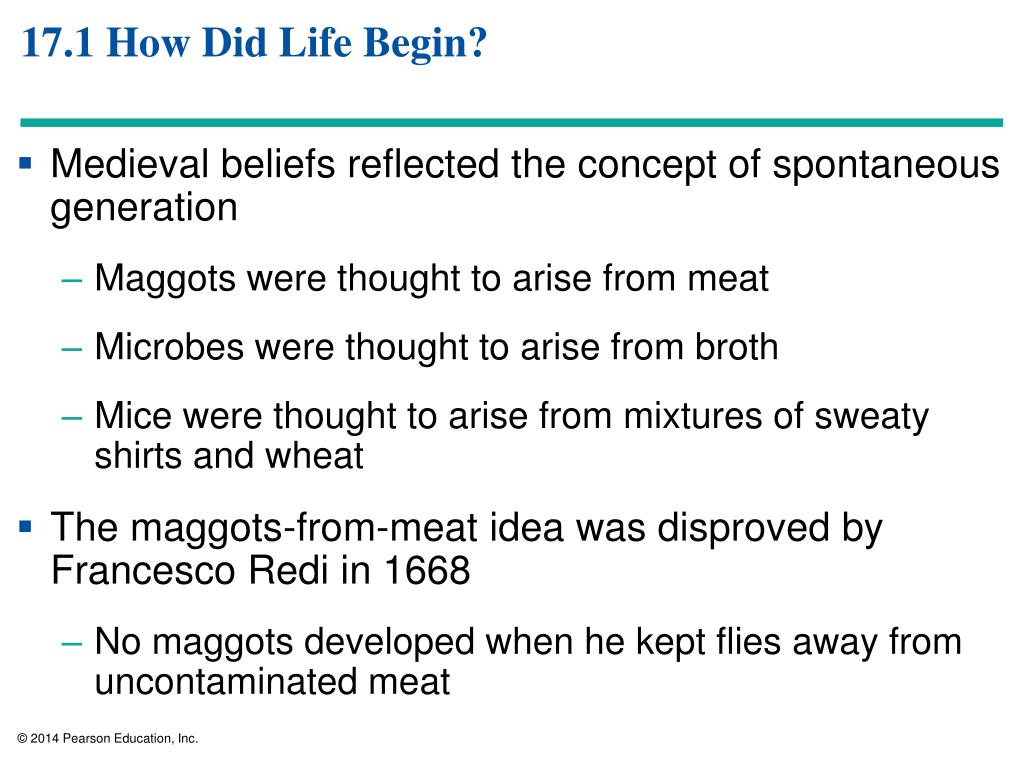1024x768 pixels.
Task: Click the words 'uncontaminated meat'
Action: [272, 682]
